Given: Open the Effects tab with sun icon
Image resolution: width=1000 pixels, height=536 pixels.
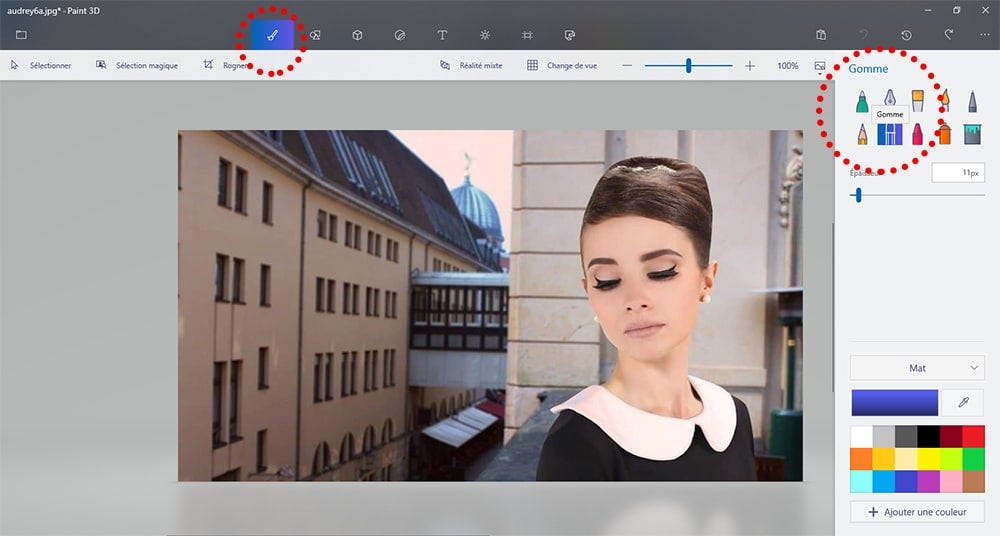Looking at the screenshot, I should tap(485, 35).
